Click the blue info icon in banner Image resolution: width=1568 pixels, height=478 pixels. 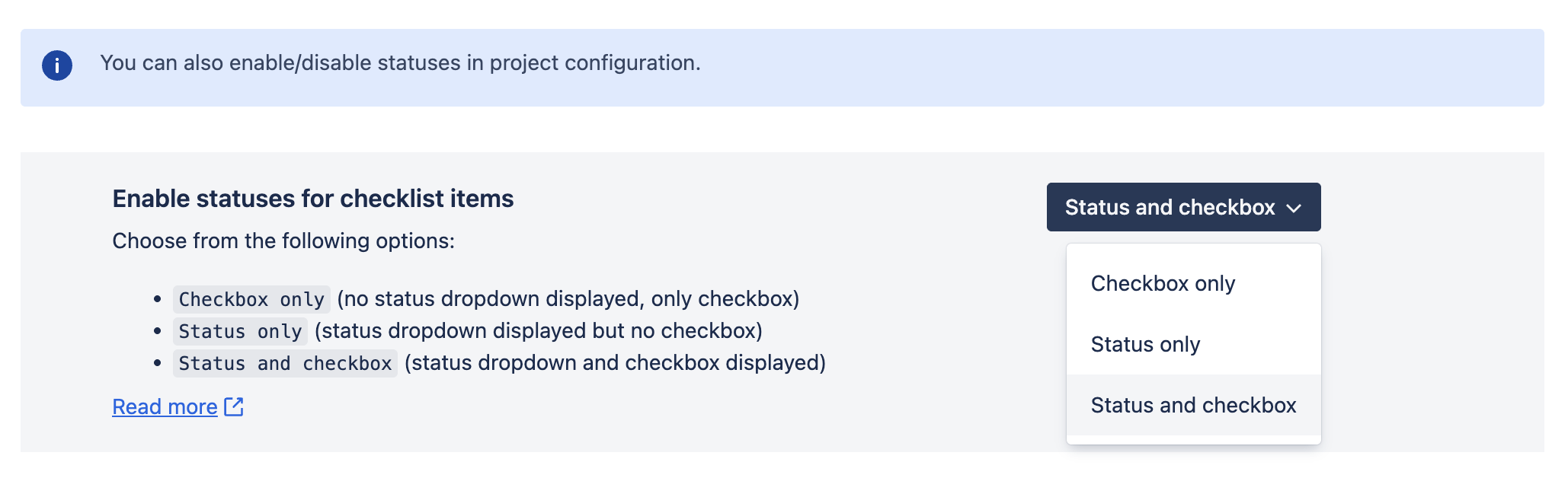click(57, 65)
